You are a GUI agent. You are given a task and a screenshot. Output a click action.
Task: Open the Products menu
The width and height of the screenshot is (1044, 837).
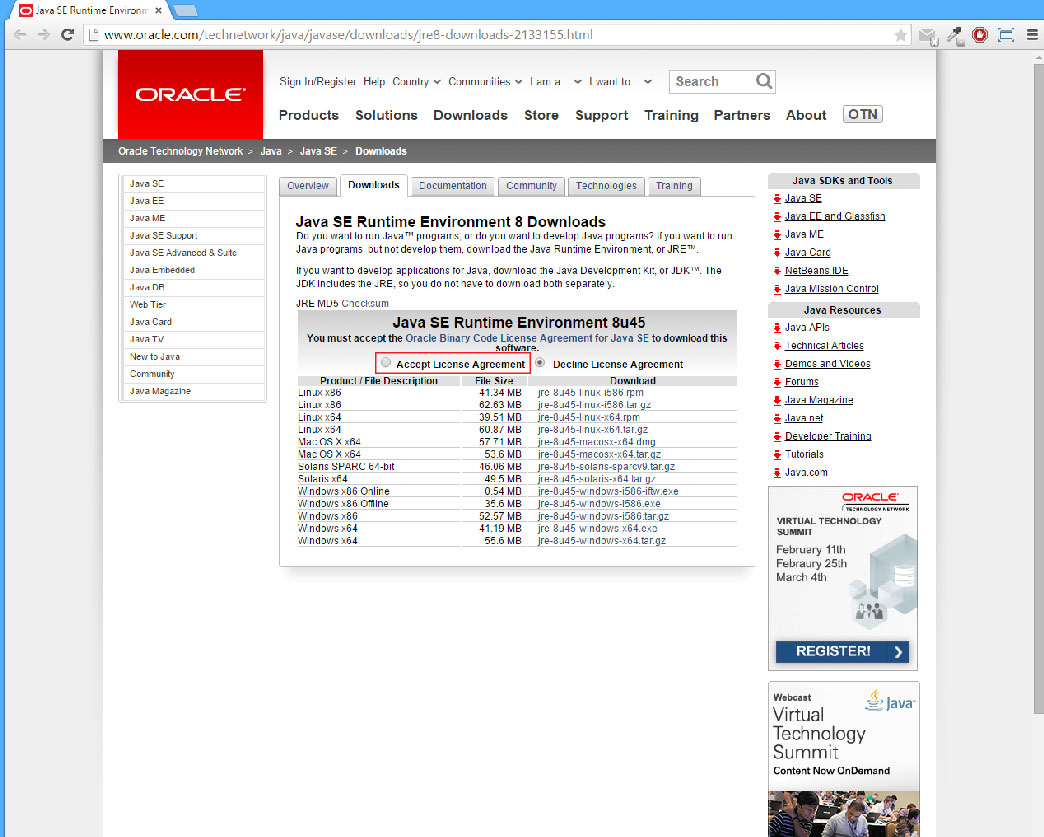(308, 115)
